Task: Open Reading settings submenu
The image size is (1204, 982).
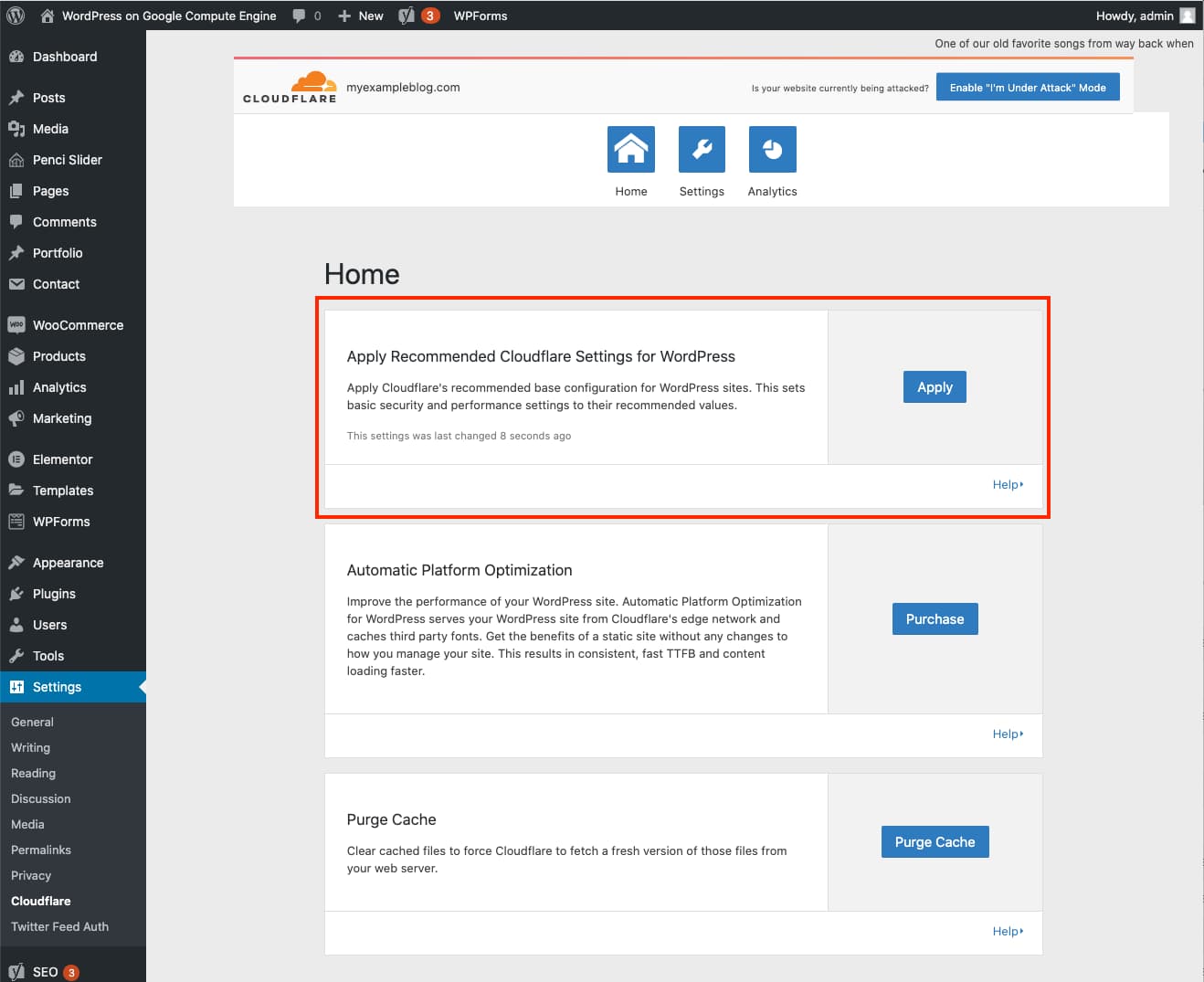Action: pyautogui.click(x=33, y=773)
